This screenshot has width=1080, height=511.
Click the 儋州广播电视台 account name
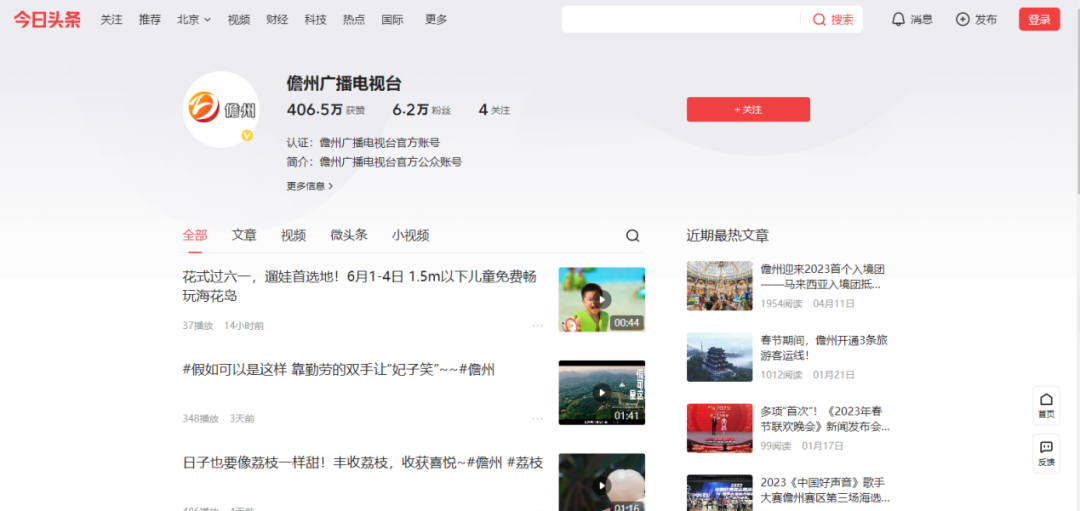(x=344, y=84)
